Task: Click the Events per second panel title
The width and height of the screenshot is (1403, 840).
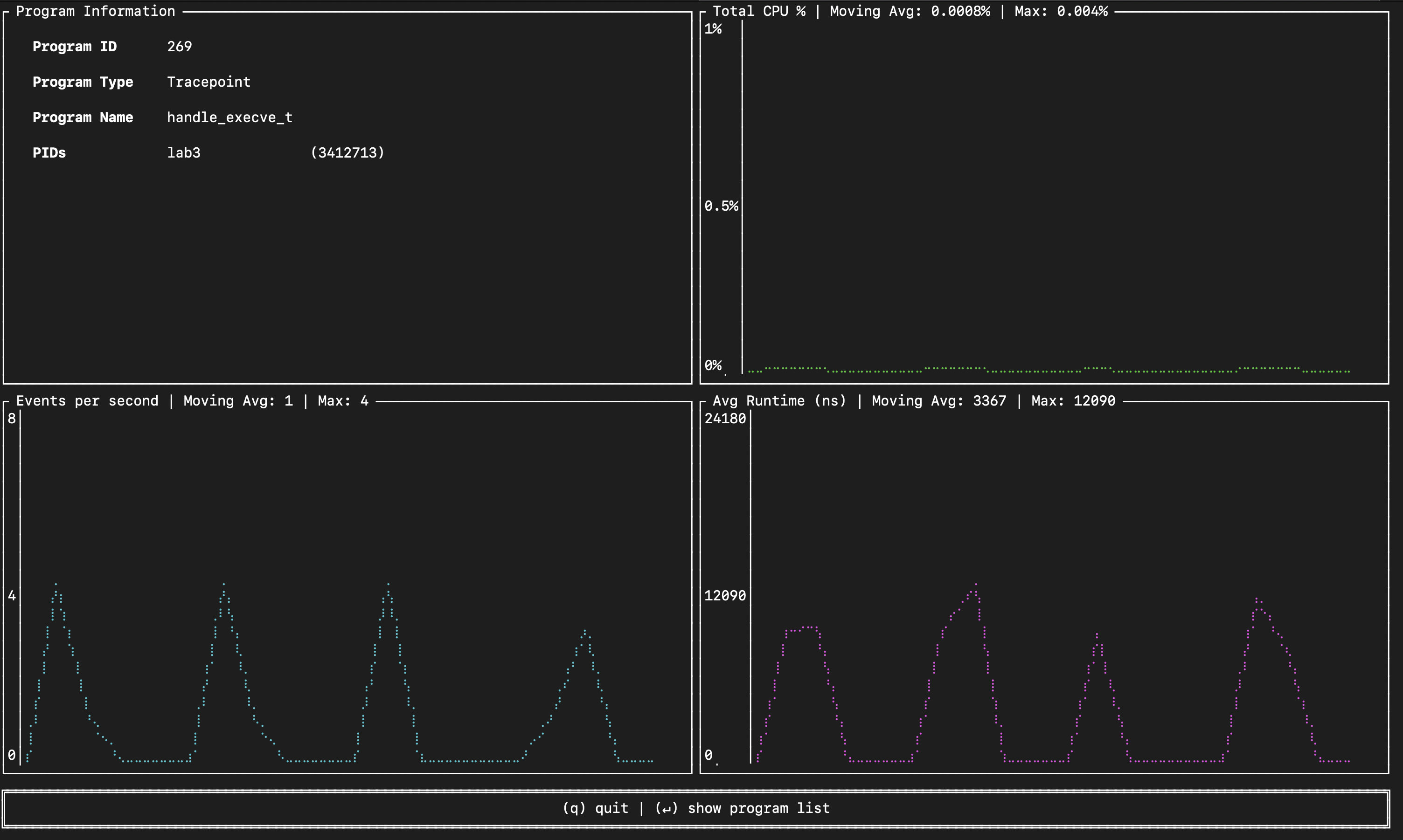Action: tap(87, 401)
